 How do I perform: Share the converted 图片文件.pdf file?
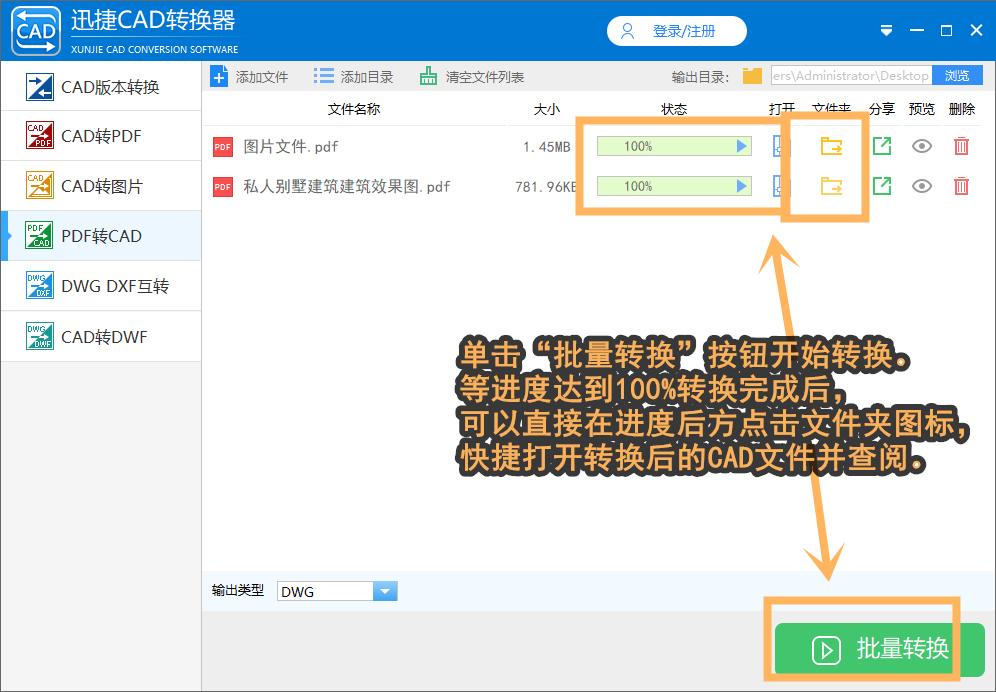pyautogui.click(x=883, y=146)
